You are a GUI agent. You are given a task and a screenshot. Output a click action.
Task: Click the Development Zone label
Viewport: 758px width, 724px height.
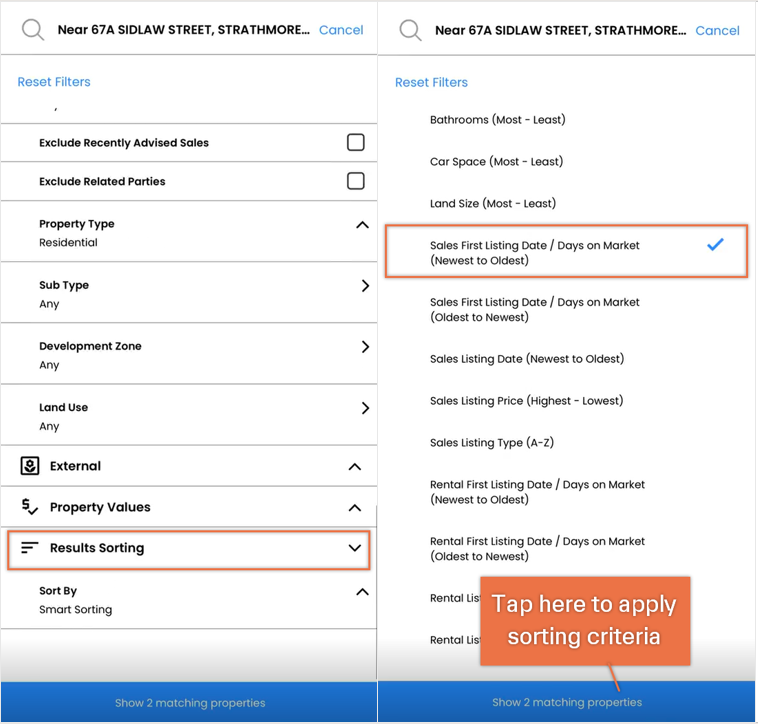coord(90,346)
